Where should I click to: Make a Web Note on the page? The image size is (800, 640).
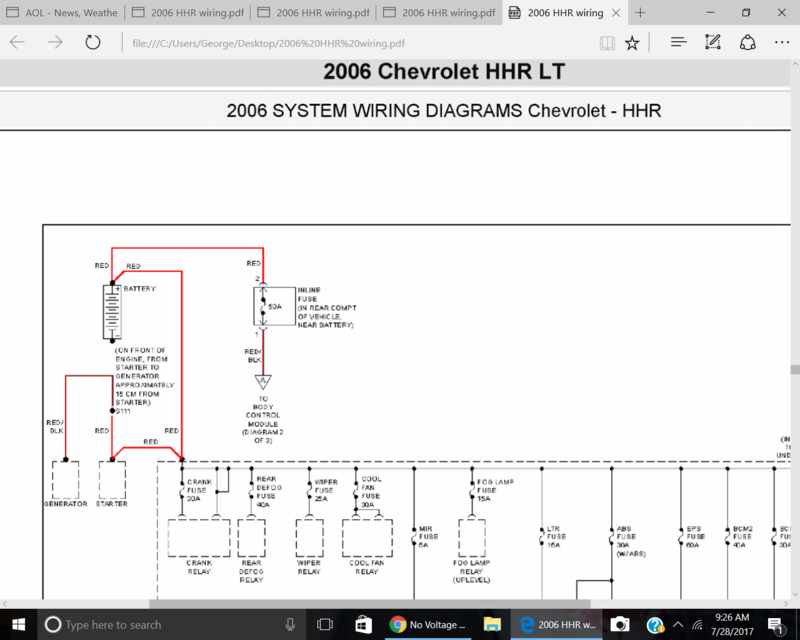(x=713, y=43)
